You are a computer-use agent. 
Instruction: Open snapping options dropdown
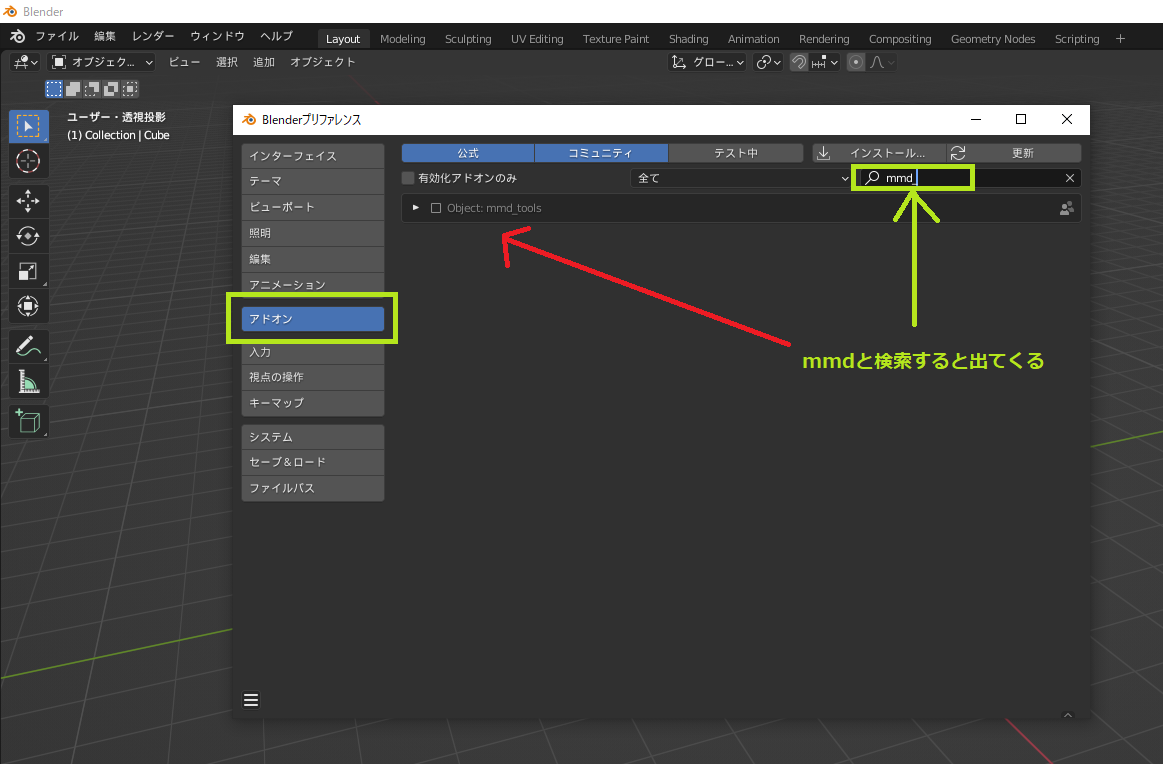pyautogui.click(x=825, y=62)
